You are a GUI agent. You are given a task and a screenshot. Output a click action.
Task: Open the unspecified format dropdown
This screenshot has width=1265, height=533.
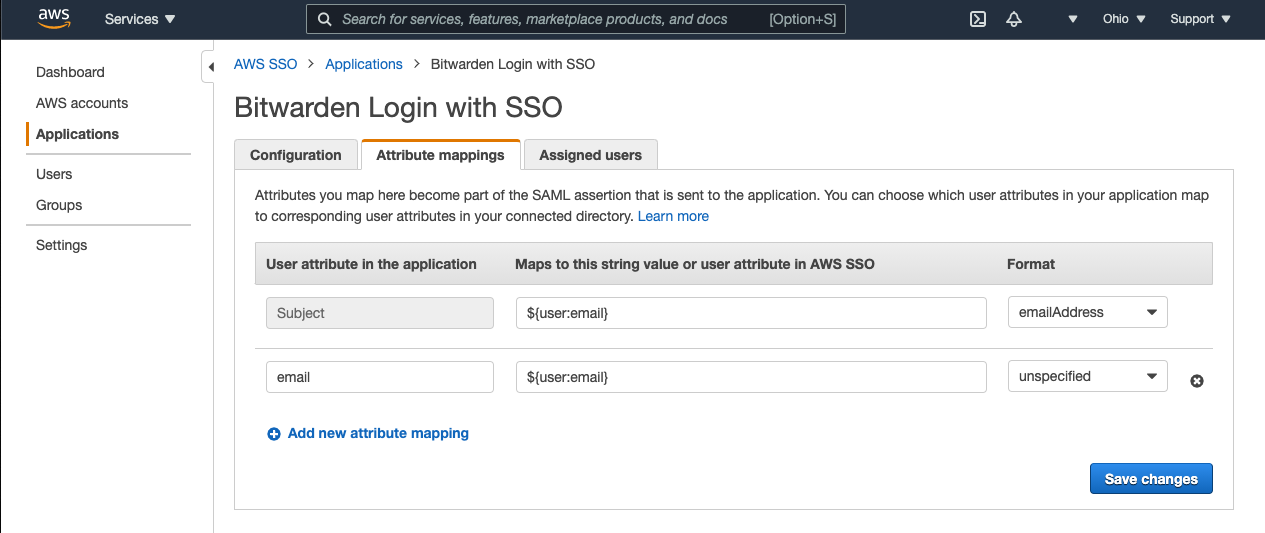tap(1087, 376)
